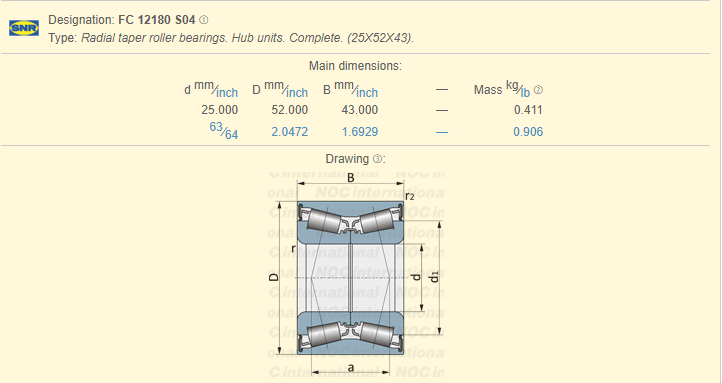Click the 0.411 kg mass value

[528, 110]
